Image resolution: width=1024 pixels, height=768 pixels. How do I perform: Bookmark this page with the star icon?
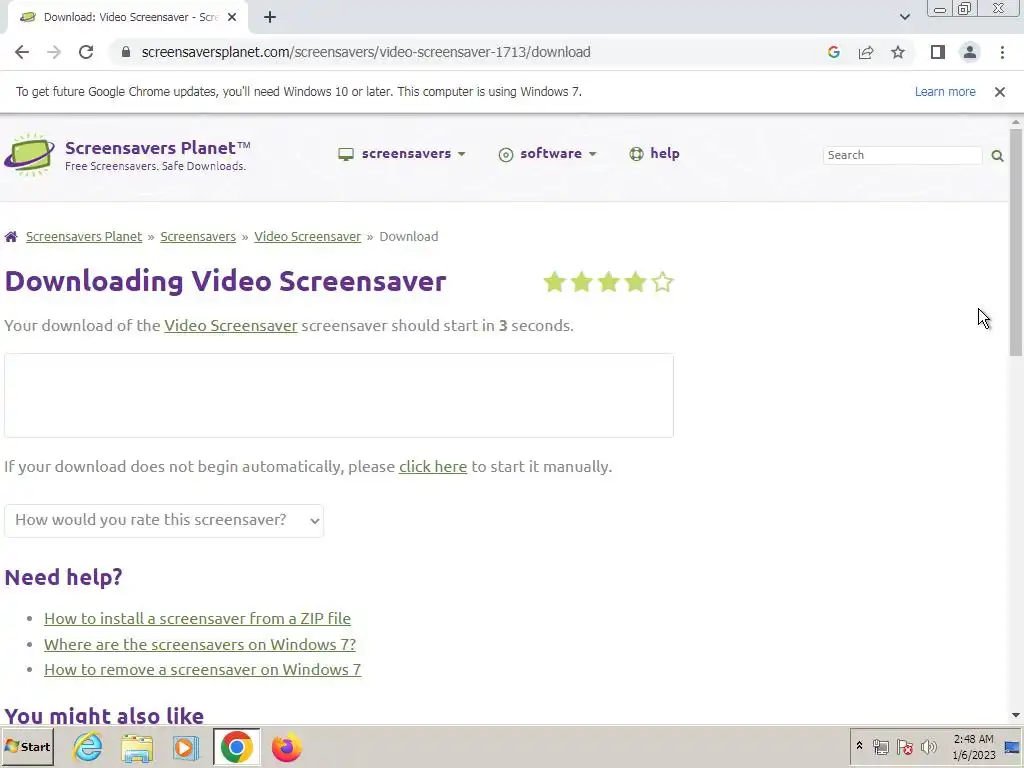[x=898, y=52]
